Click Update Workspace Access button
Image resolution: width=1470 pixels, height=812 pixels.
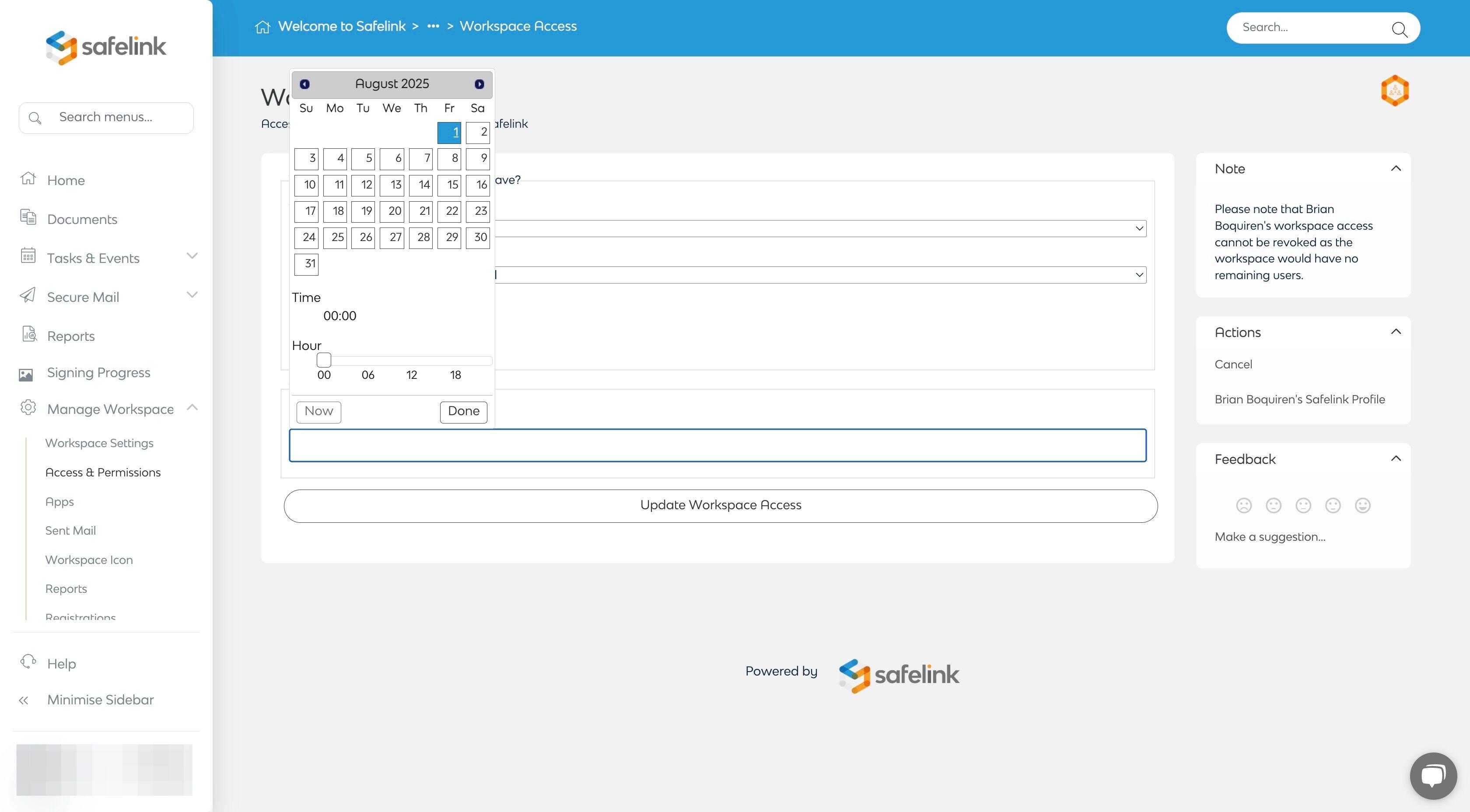[720, 506]
